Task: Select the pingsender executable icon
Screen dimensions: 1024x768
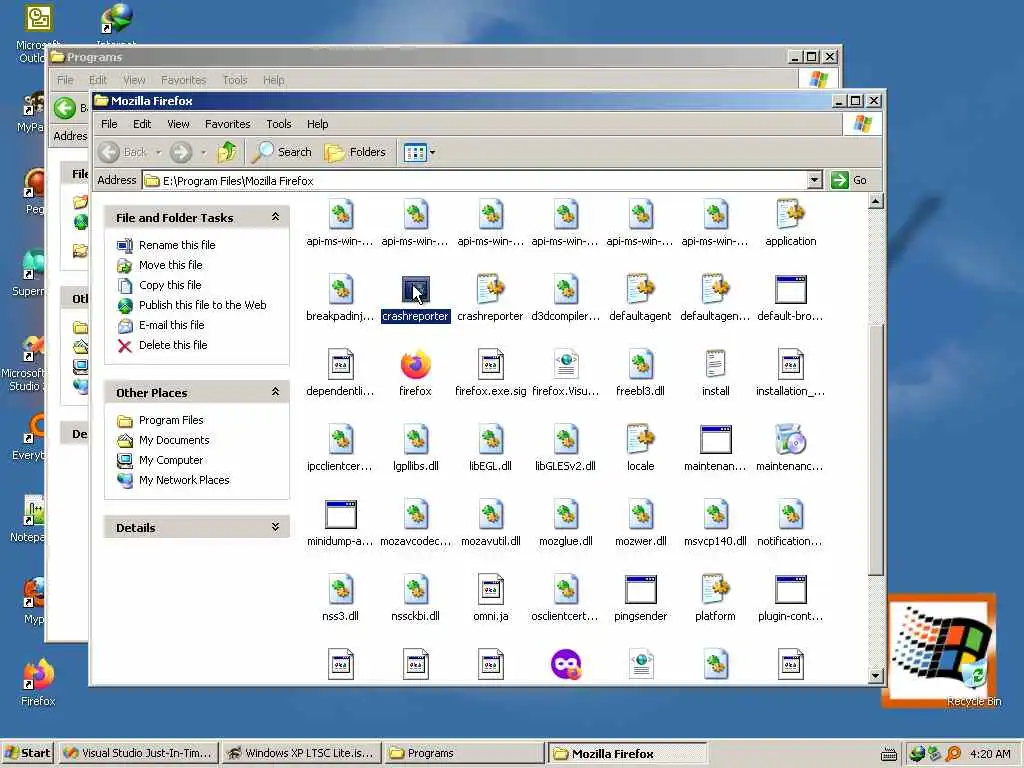Action: pyautogui.click(x=641, y=590)
